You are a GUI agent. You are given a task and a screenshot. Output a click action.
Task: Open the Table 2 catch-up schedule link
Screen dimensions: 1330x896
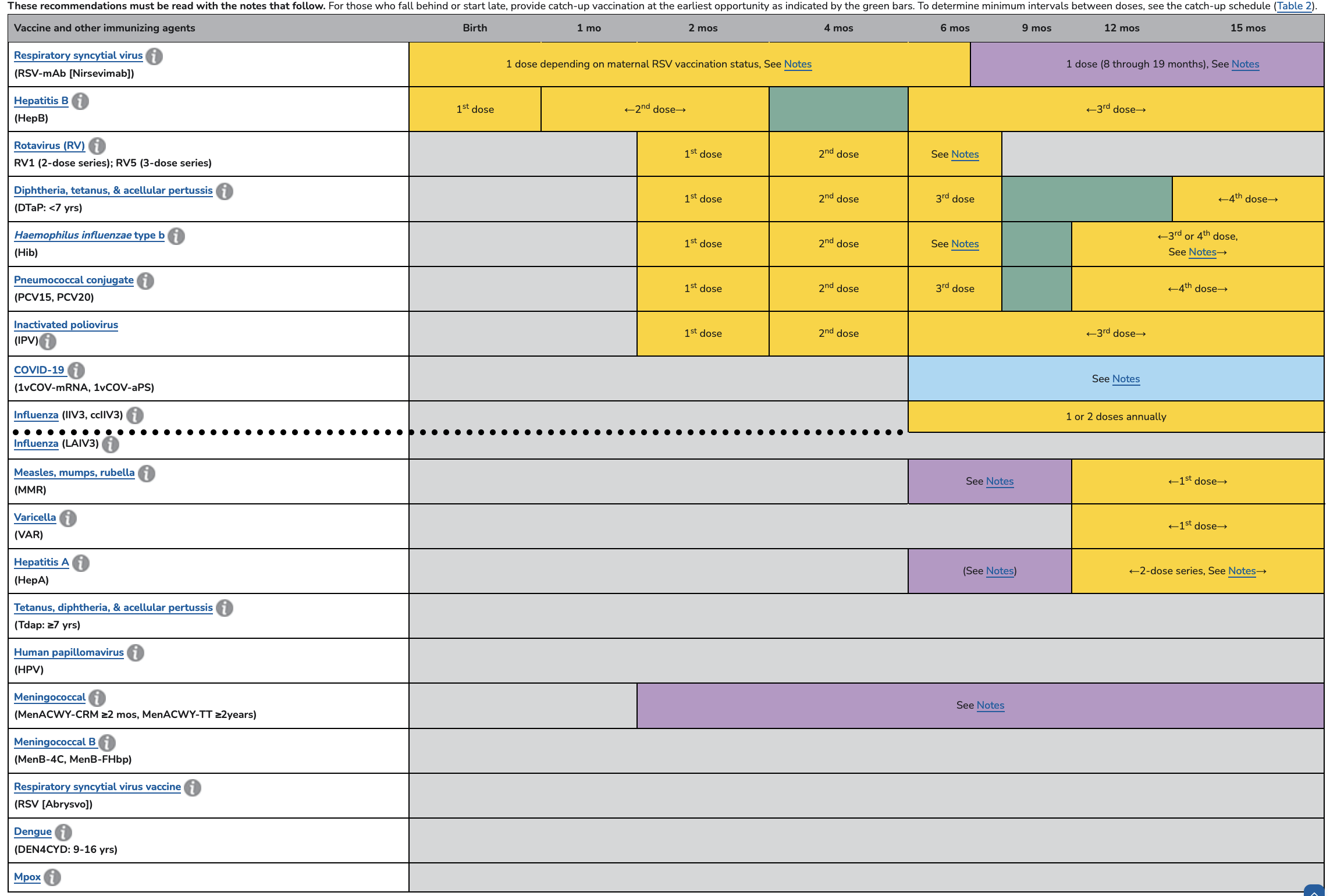1294,6
